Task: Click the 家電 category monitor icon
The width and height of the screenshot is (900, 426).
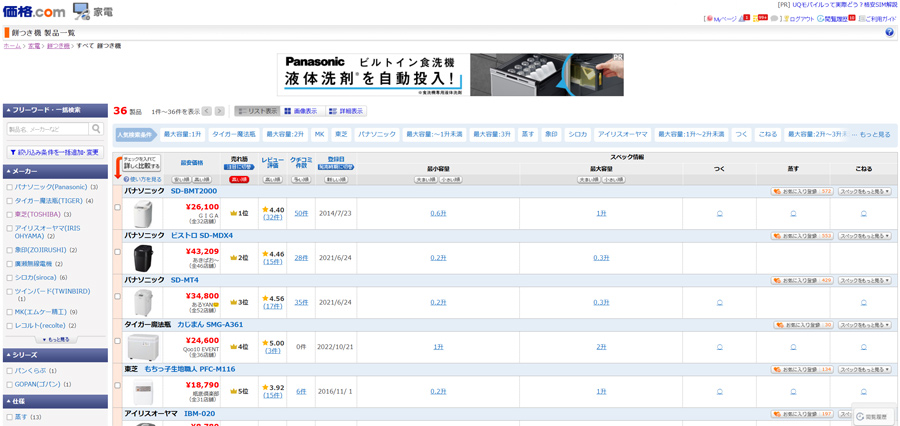Action: coord(82,11)
